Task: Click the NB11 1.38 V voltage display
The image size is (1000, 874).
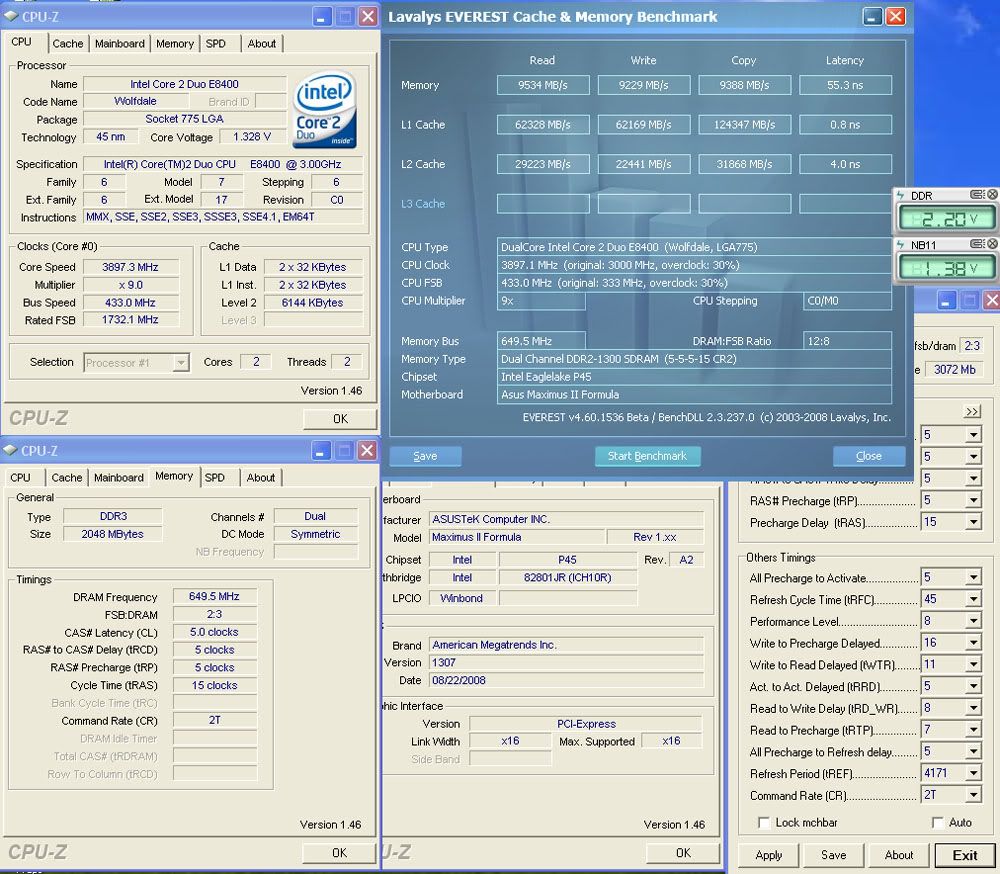Action: 947,268
